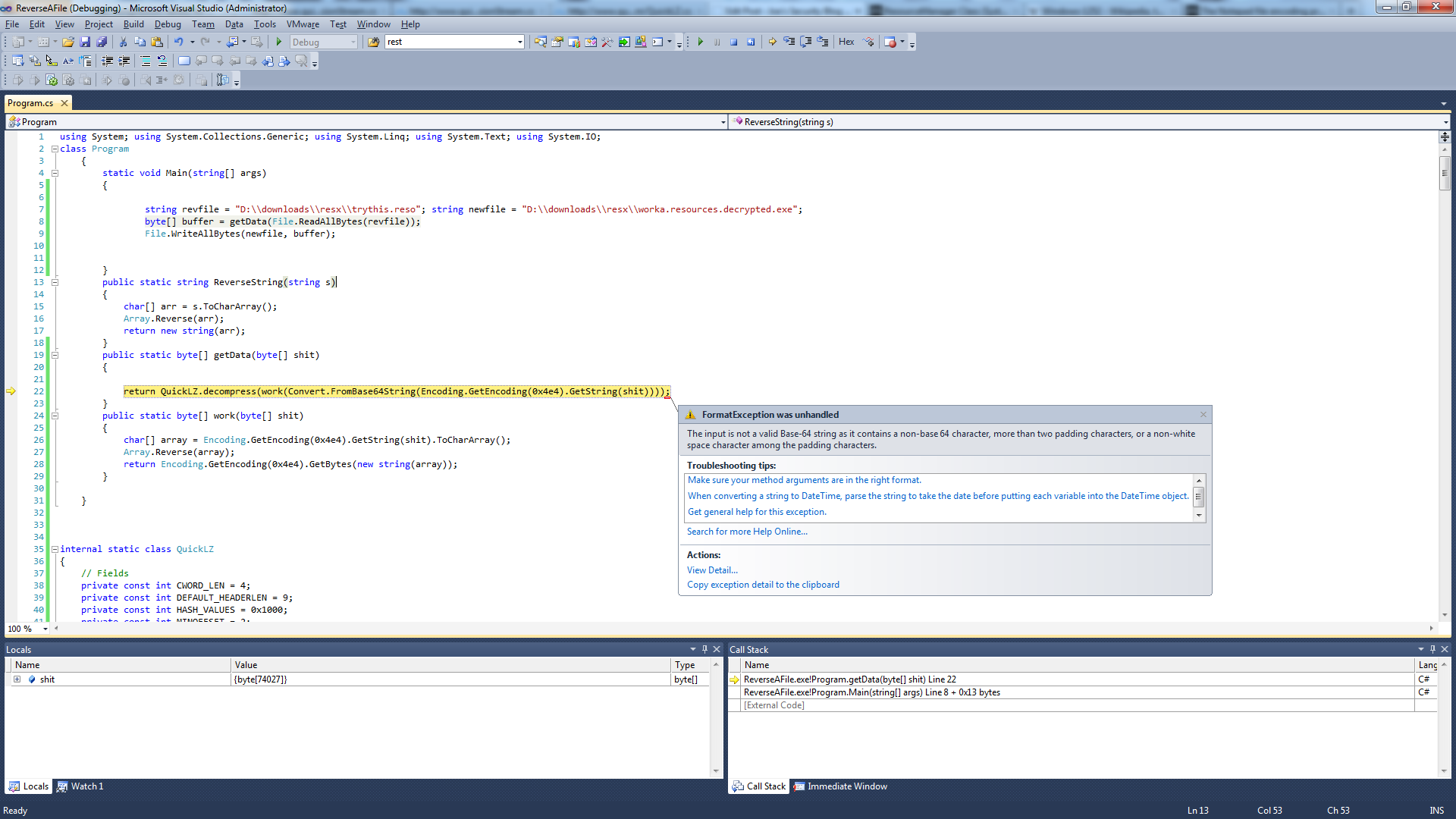Toggle pin on the Locals panel
The width and height of the screenshot is (1456, 819).
704,649
